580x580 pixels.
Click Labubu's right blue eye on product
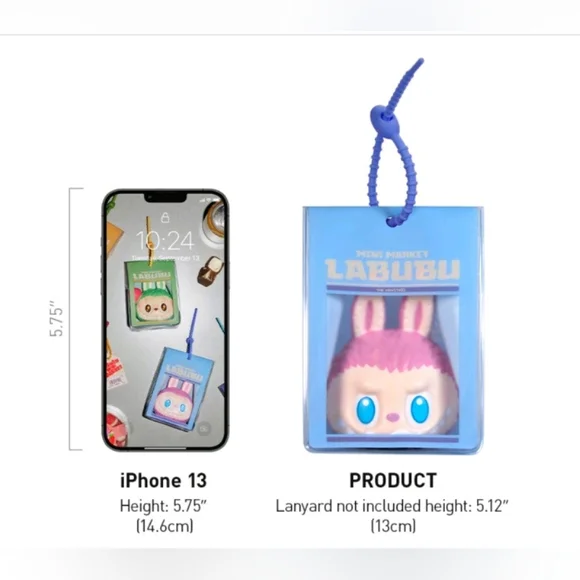click(420, 409)
